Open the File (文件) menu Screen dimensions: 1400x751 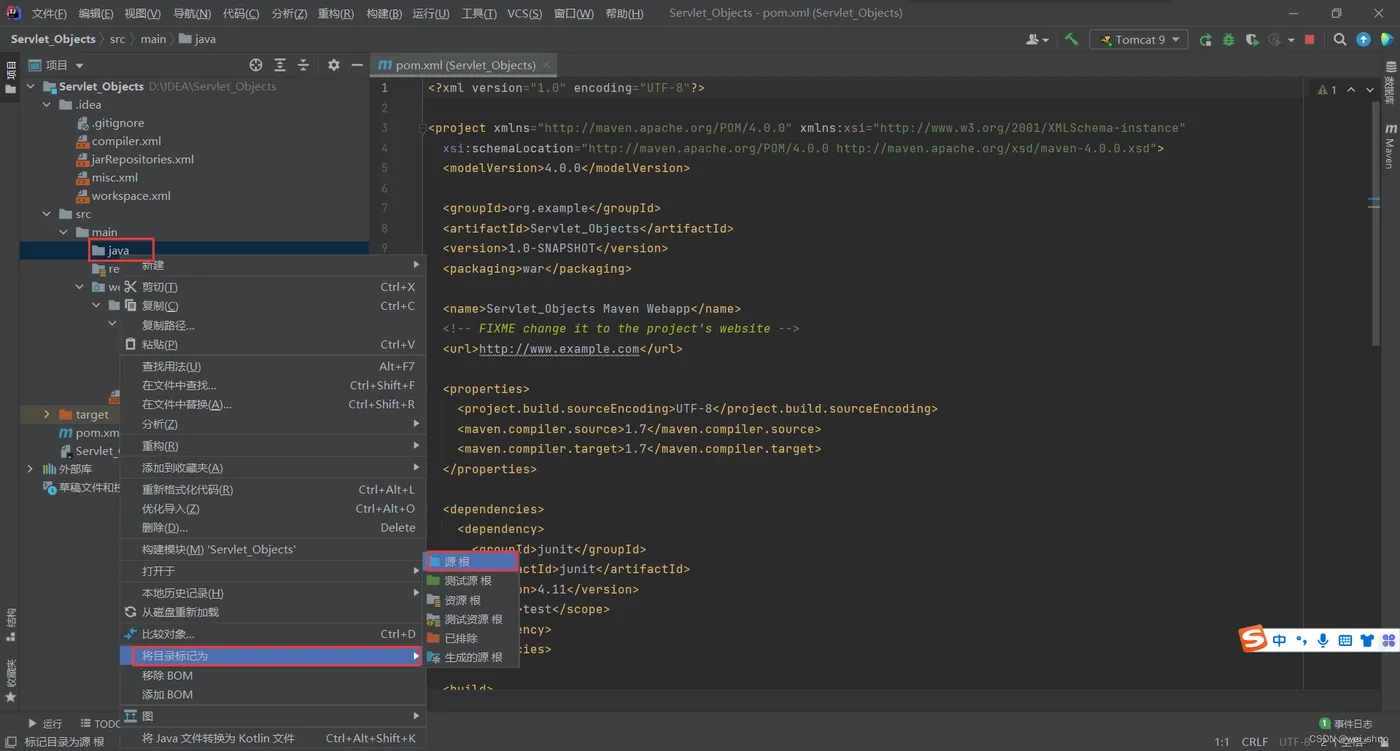49,13
